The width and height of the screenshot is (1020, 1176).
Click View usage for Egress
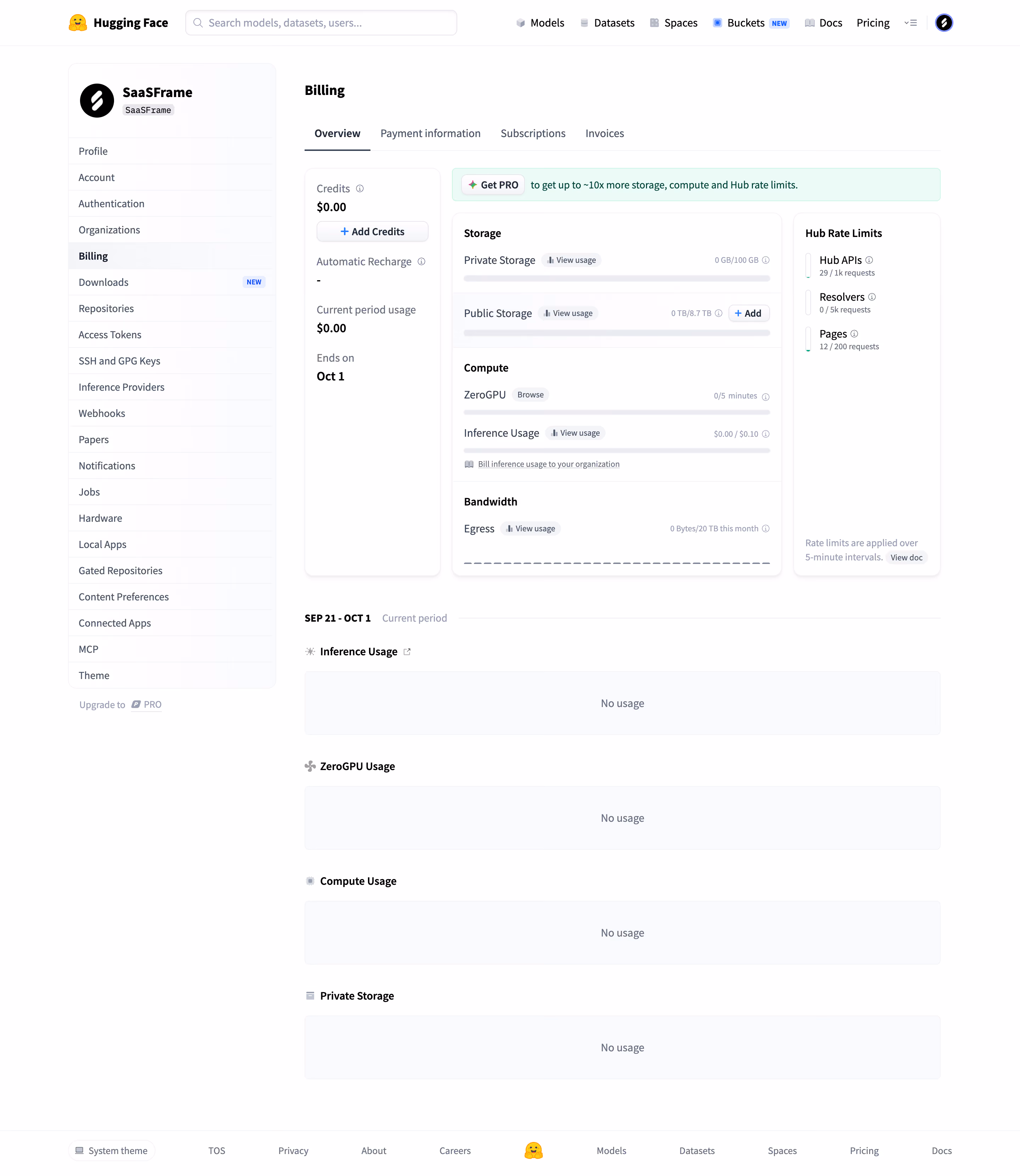[531, 528]
